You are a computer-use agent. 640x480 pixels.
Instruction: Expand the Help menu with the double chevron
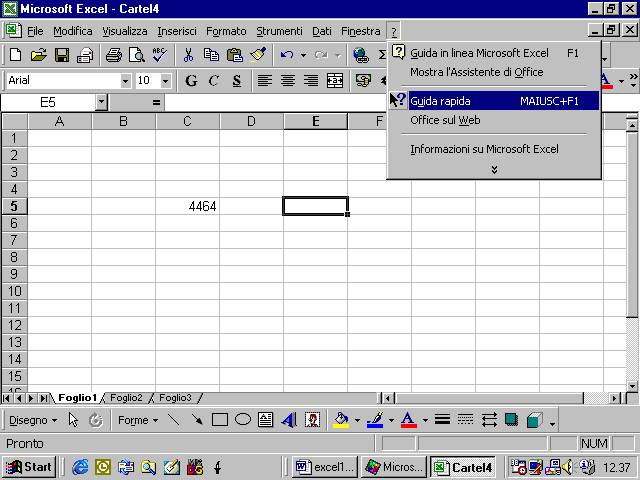(x=494, y=170)
